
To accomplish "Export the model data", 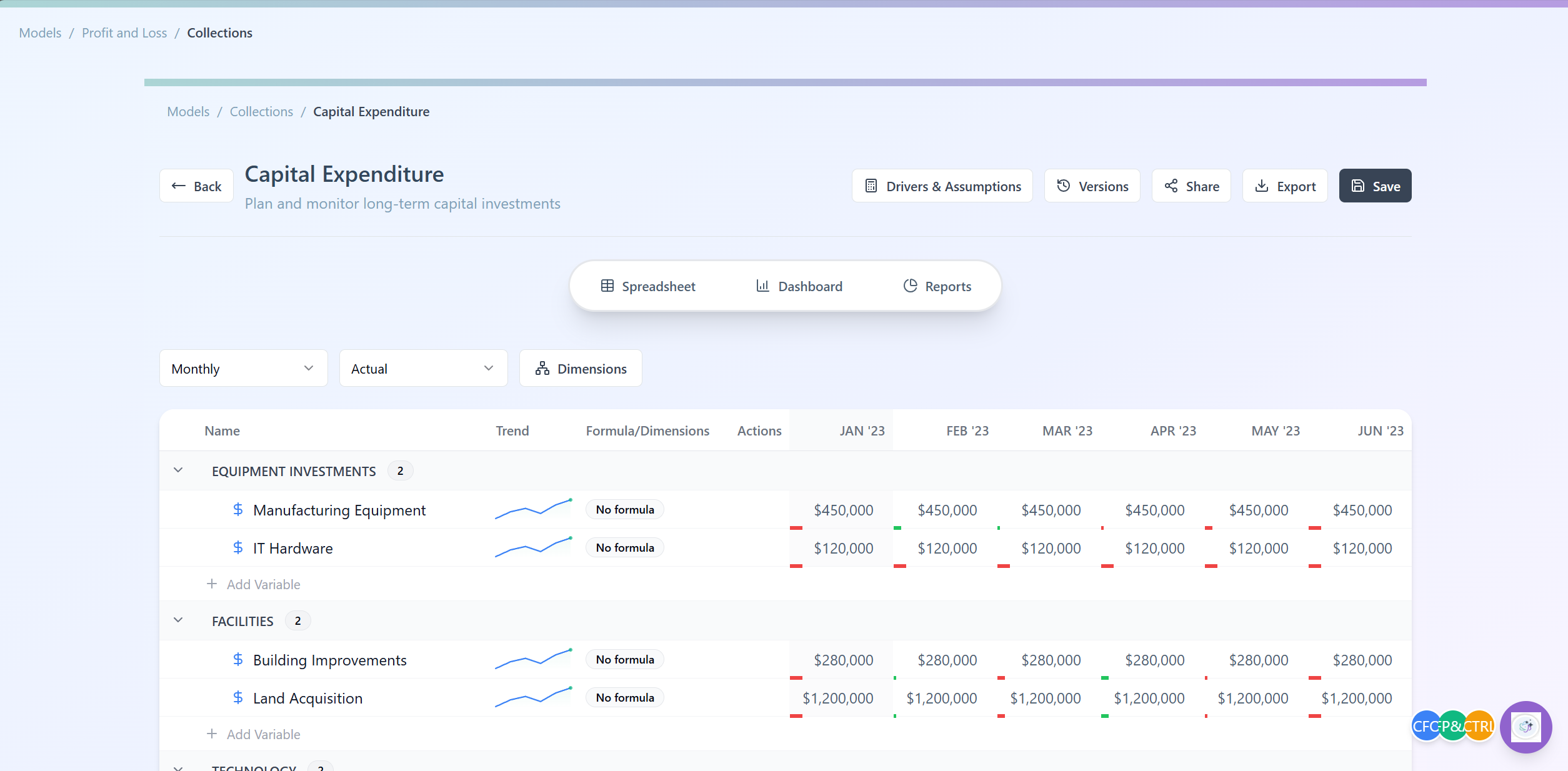I will click(1285, 186).
